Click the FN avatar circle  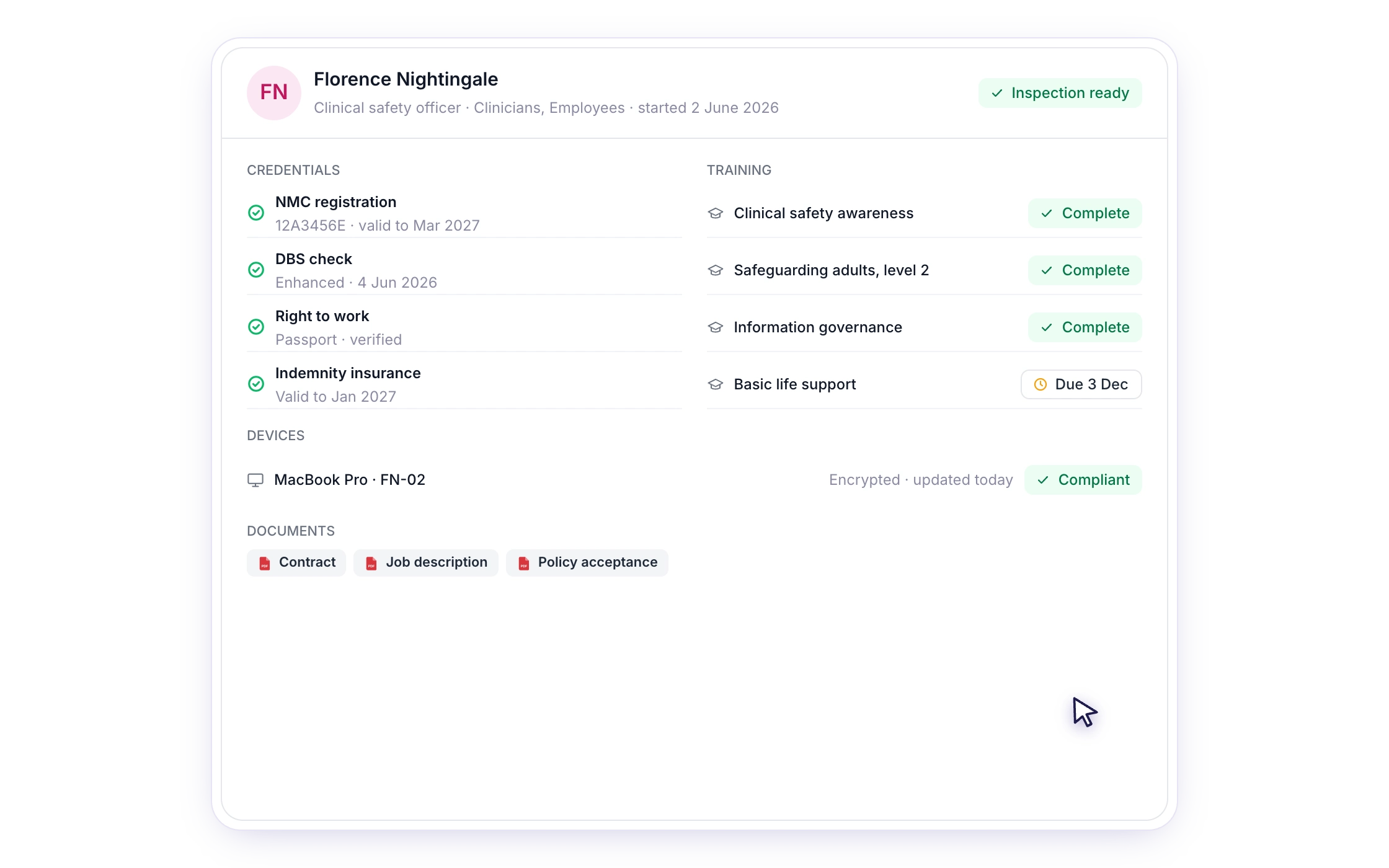(x=273, y=92)
